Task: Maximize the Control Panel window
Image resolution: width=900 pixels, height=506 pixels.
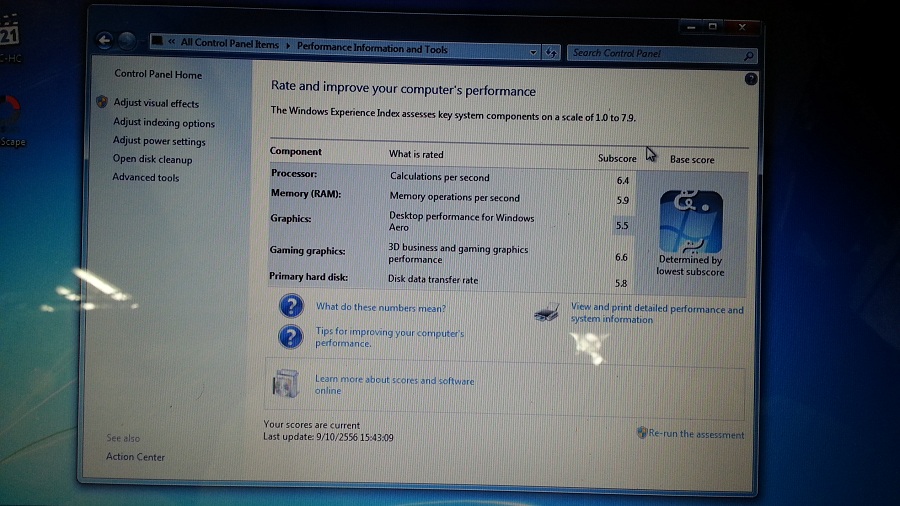Action: [x=712, y=26]
